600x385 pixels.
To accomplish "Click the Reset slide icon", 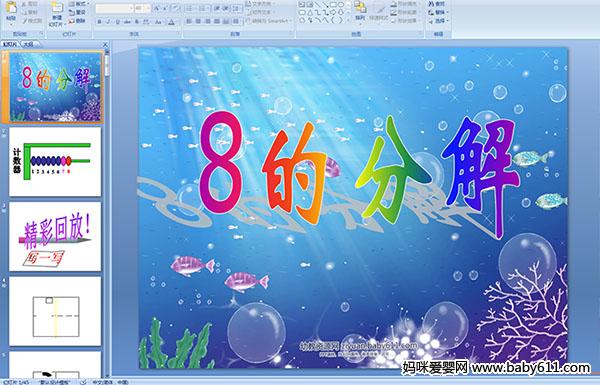I will click(x=77, y=13).
